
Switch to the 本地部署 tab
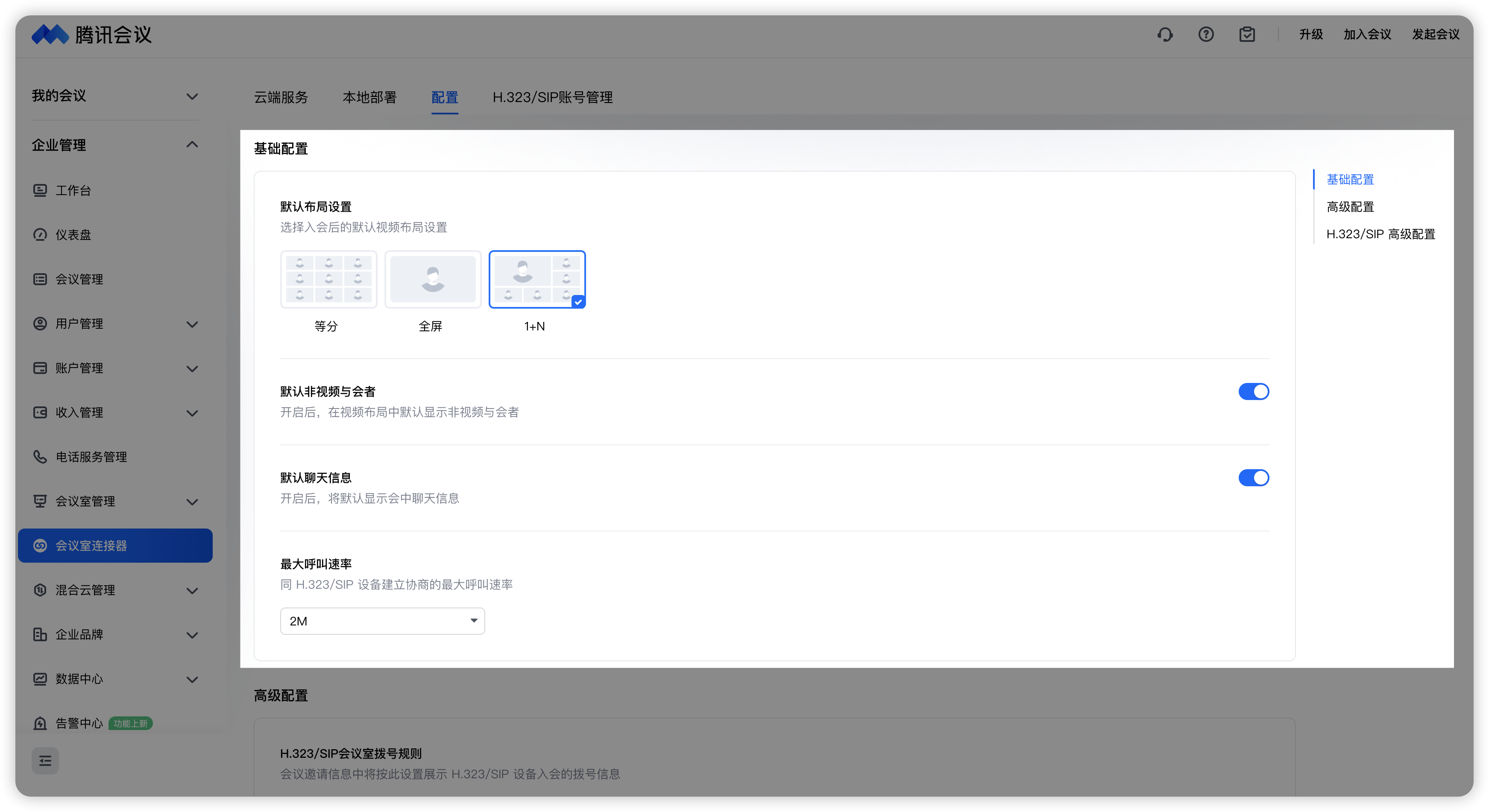click(369, 97)
